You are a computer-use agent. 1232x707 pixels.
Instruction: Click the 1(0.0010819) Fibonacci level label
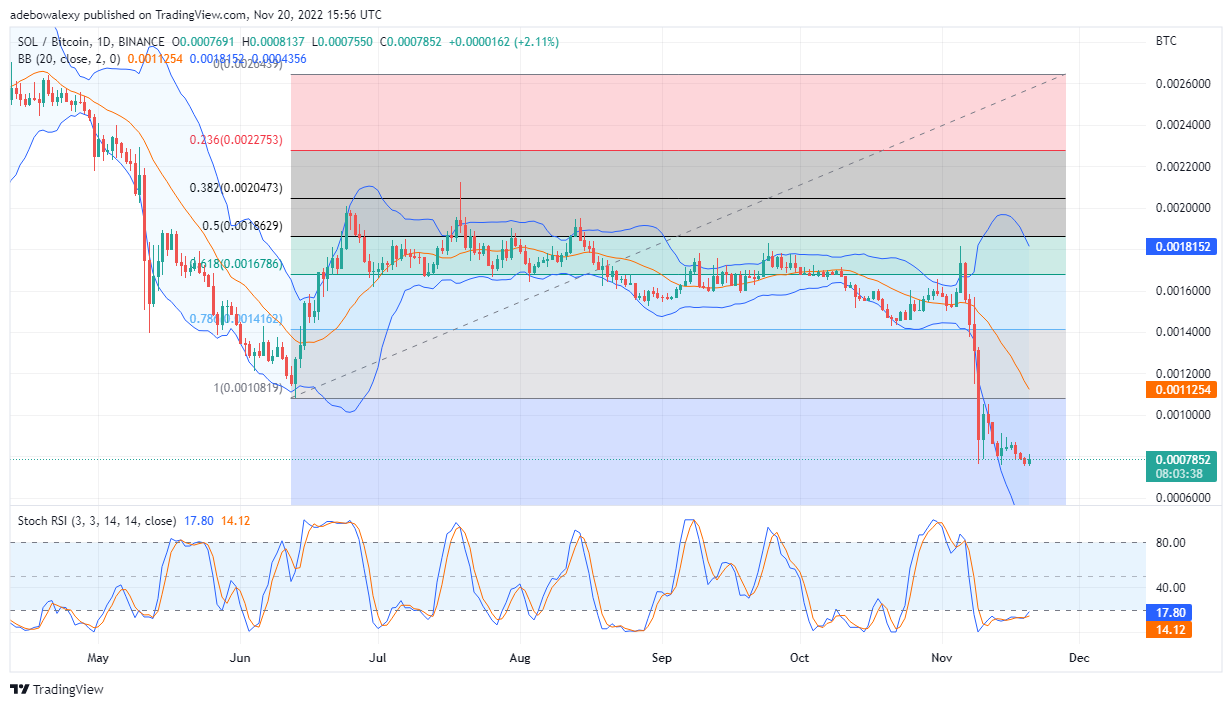[249, 388]
